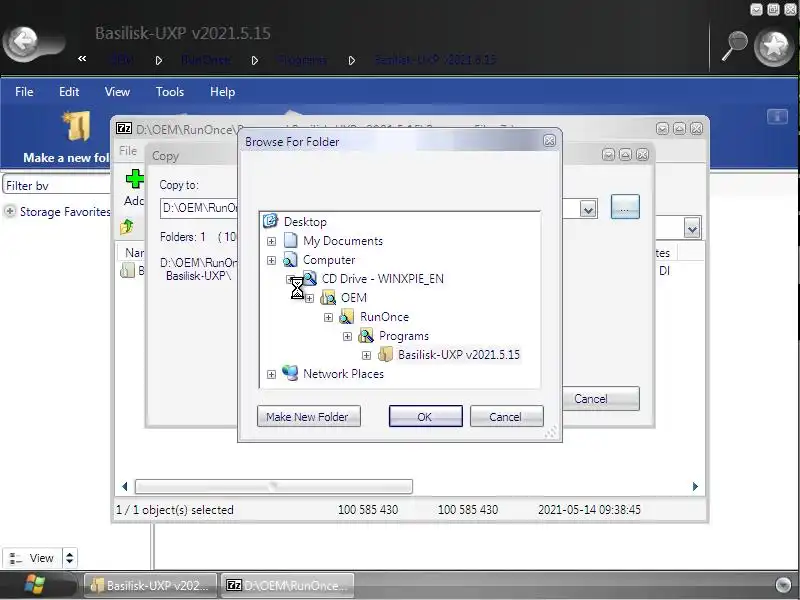The image size is (800, 600).
Task: Click the Name column header in 7-Zip
Action: (132, 253)
